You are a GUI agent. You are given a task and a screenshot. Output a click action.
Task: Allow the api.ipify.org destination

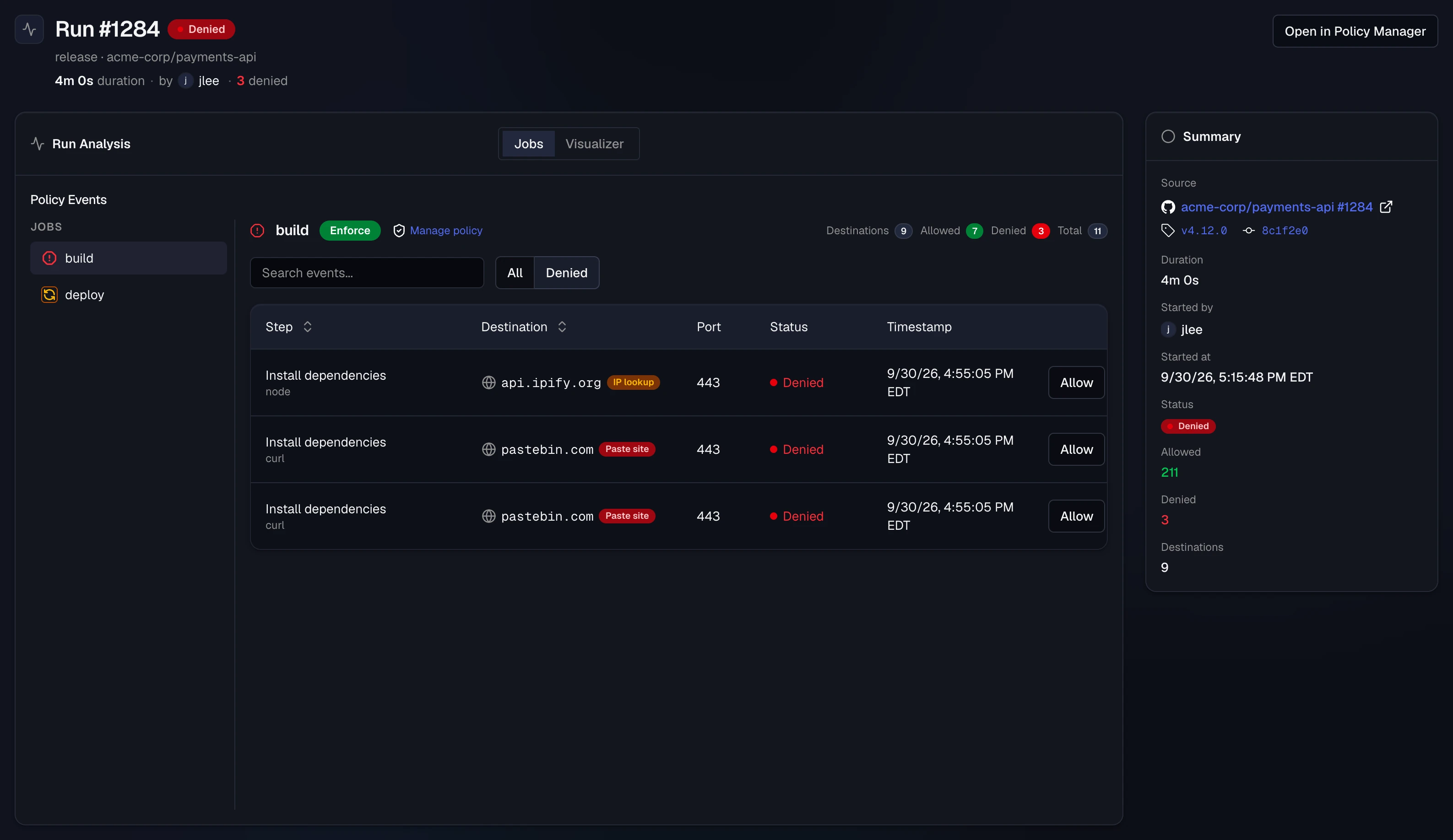click(1076, 382)
